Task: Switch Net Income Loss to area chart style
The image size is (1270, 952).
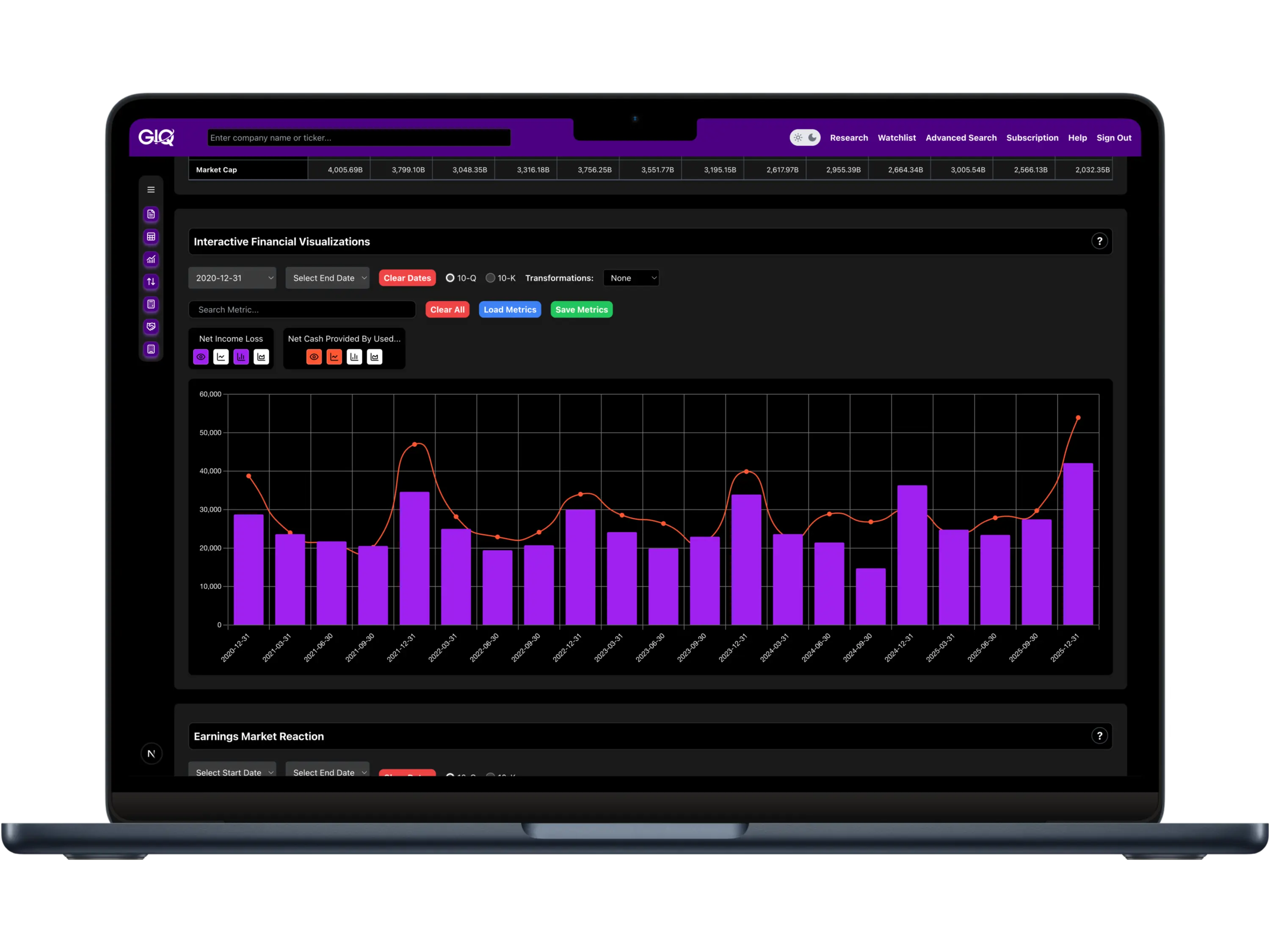Action: 261,356
